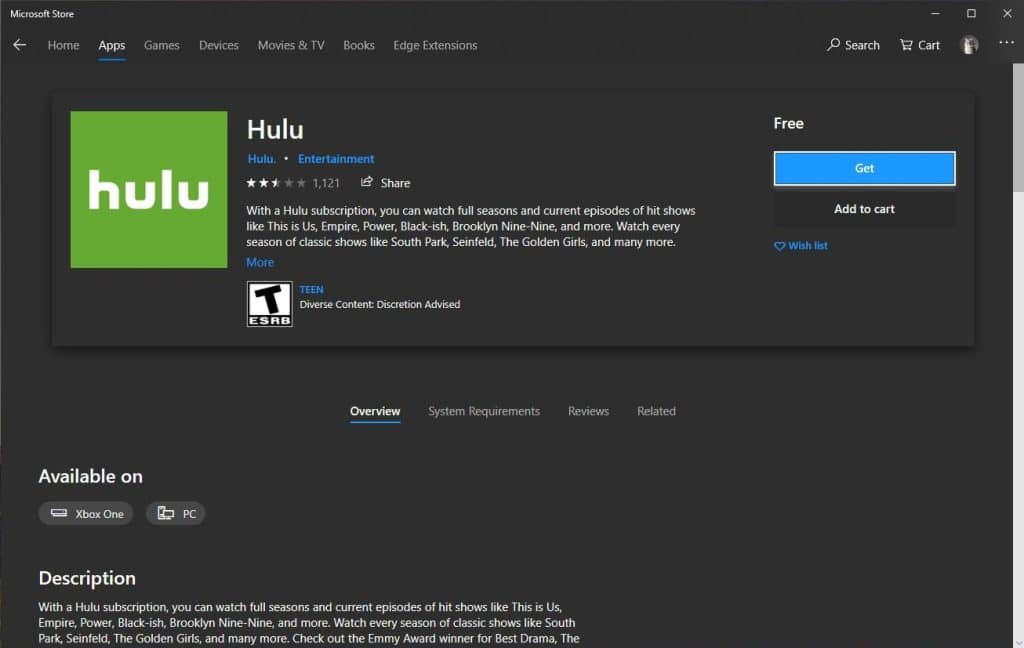Go to the Home tab

(63, 45)
